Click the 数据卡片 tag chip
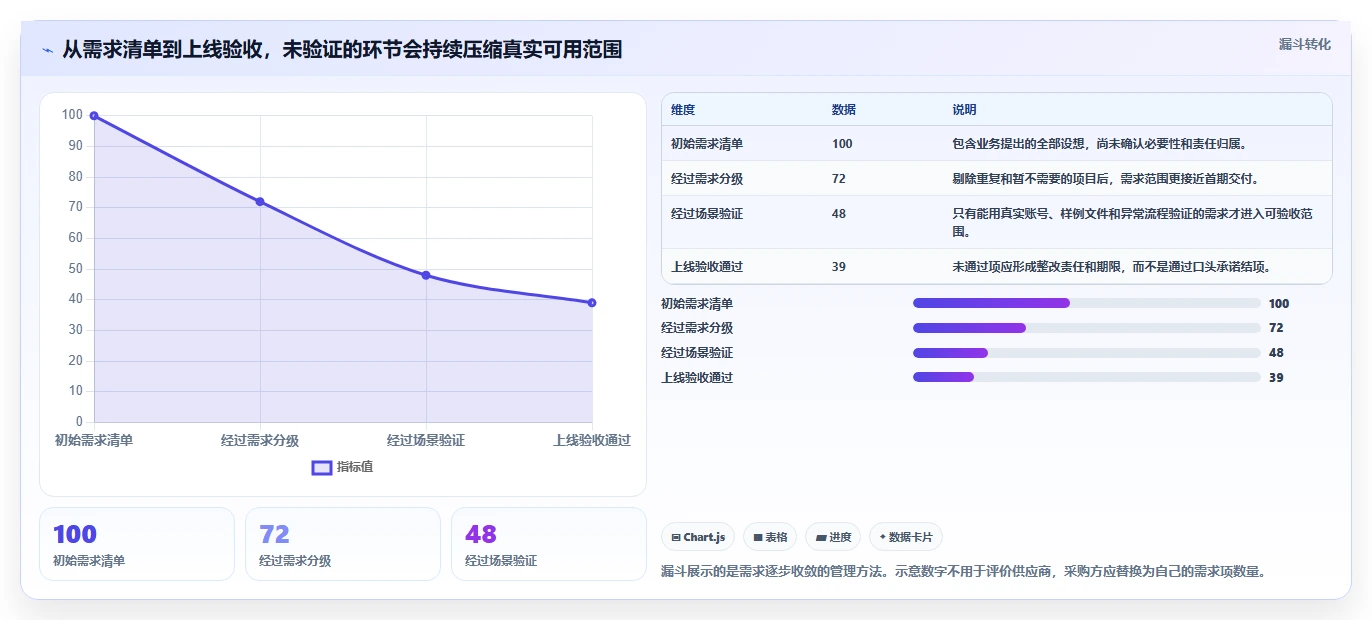The width and height of the screenshot is (1372, 620). pos(906,537)
